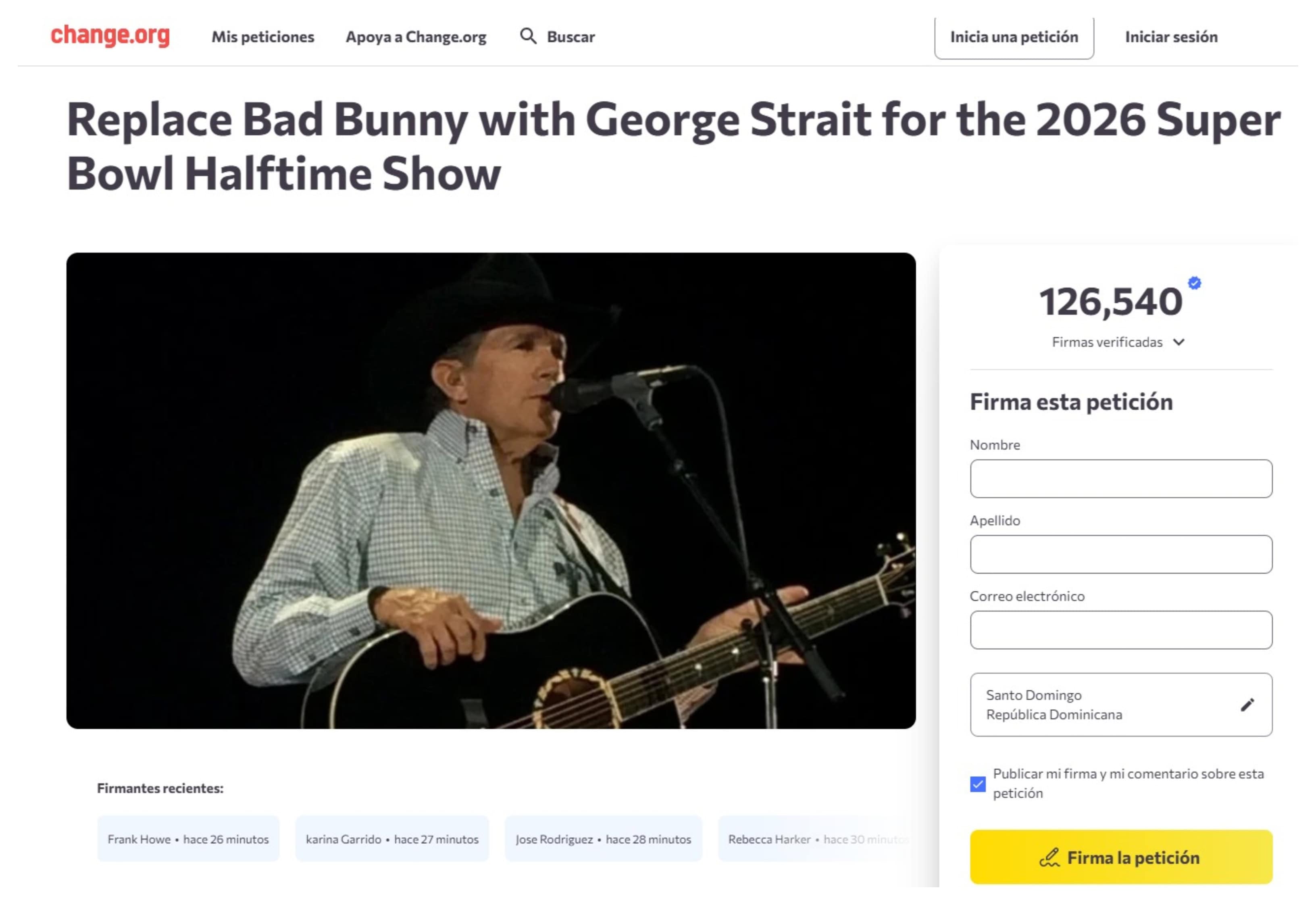Uncheck Publicar mi firma checkbox
The image size is (1316, 905).
[978, 784]
